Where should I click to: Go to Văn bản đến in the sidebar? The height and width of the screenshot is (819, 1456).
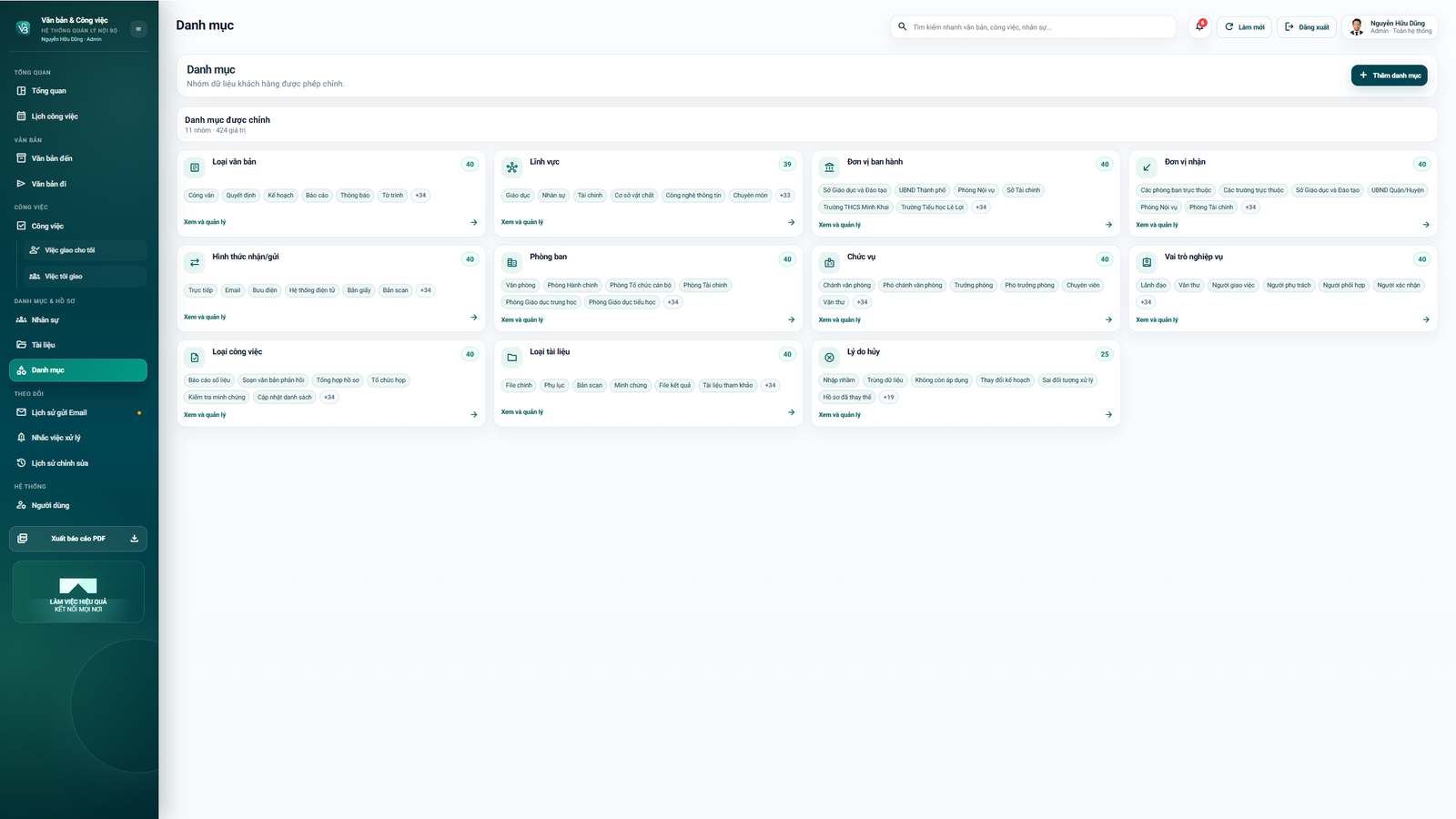tap(78, 158)
